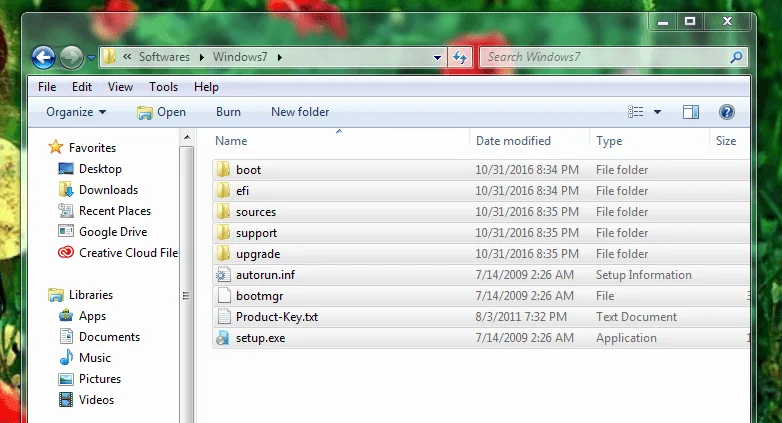This screenshot has height=423, width=782.
Task: Click the search magnifier icon
Action: coord(736,57)
